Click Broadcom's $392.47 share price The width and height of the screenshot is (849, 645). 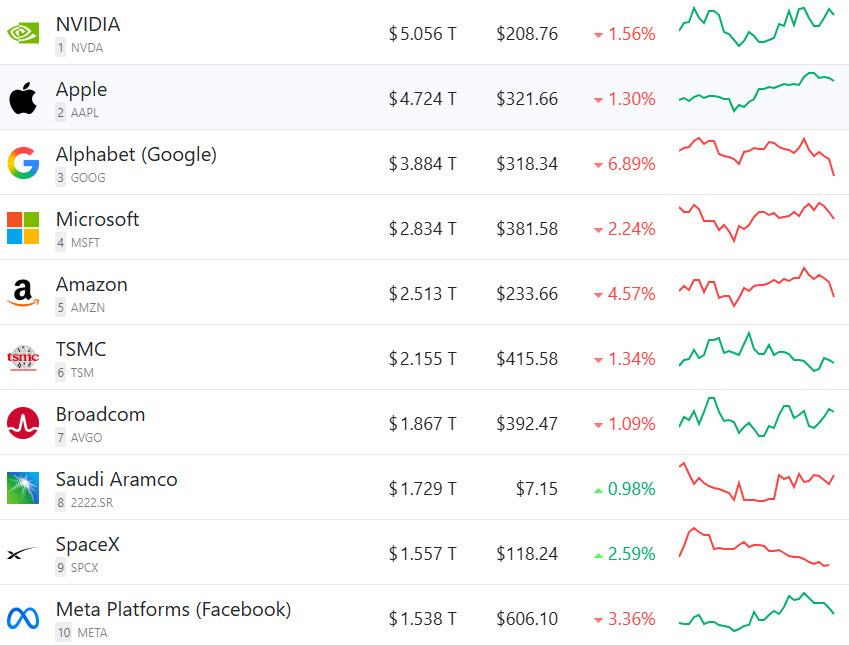(x=527, y=424)
